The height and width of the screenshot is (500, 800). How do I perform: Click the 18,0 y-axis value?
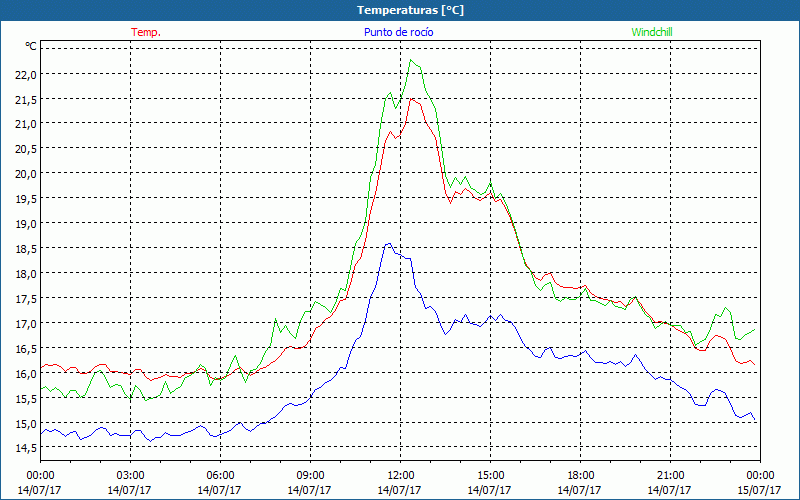pos(27,274)
